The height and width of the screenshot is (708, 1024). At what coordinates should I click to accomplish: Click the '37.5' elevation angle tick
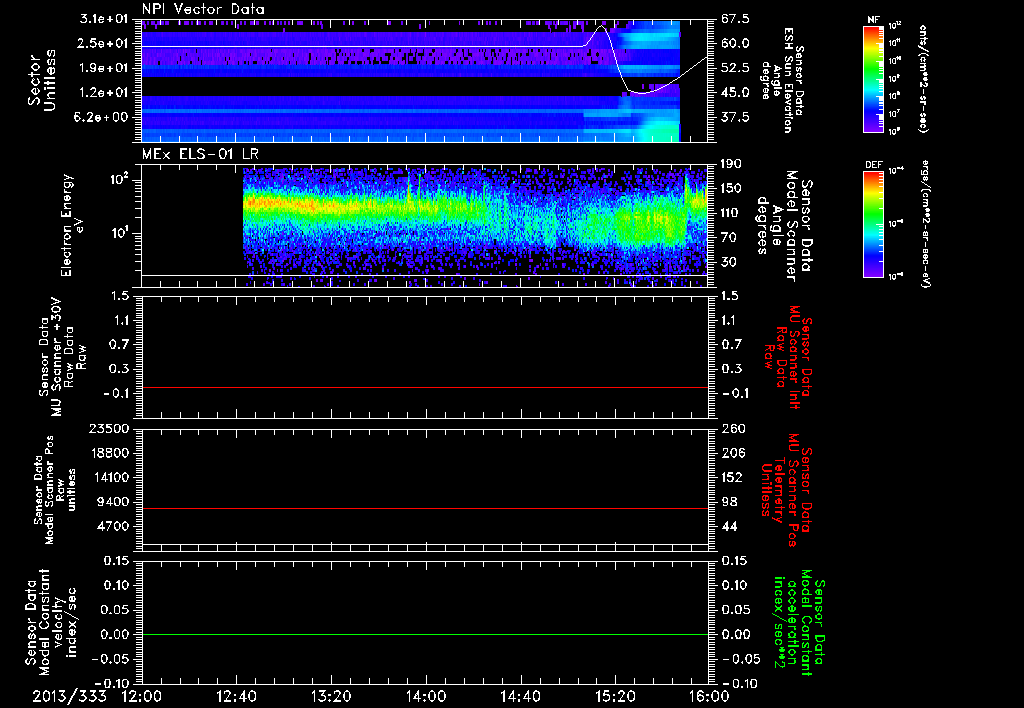pos(735,117)
